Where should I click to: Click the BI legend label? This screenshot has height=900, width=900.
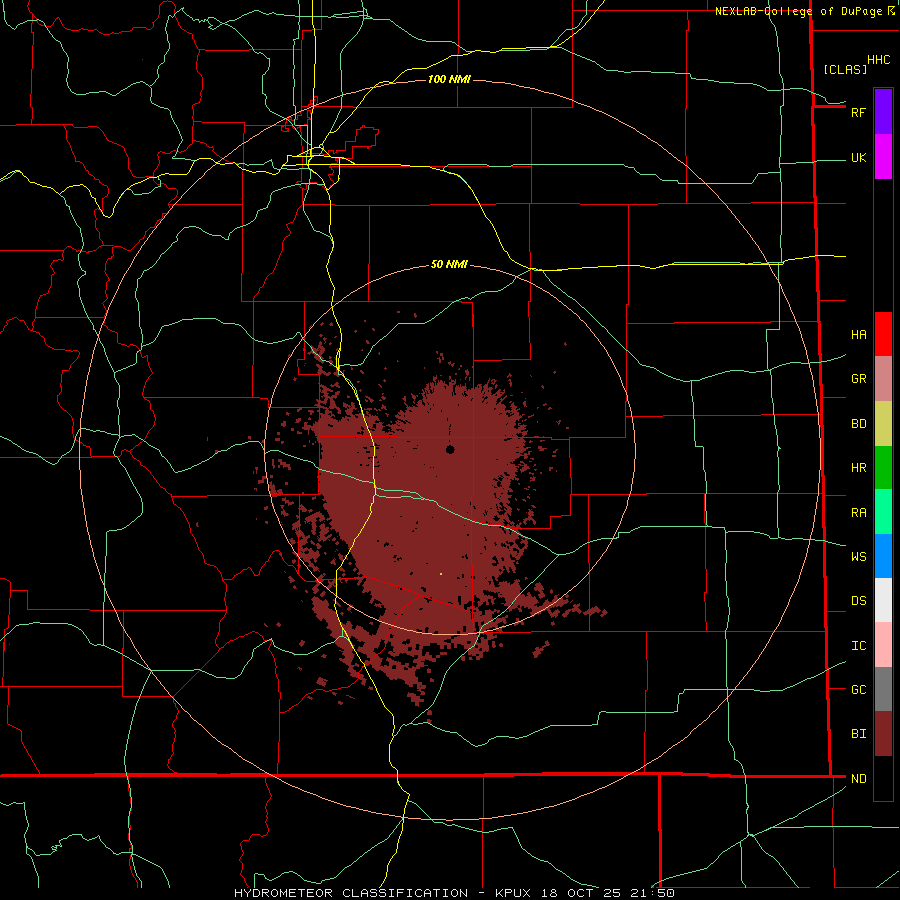coord(858,734)
